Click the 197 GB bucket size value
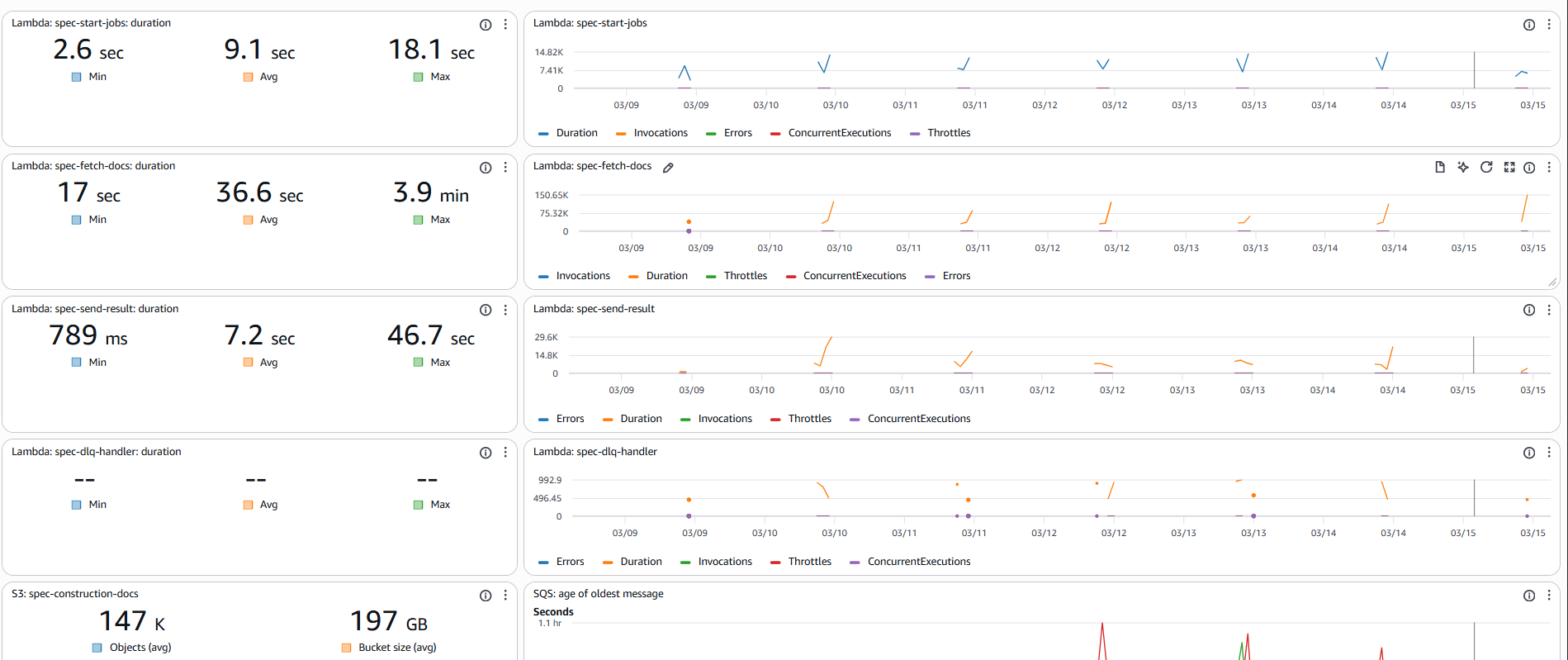Image resolution: width=1568 pixels, height=660 pixels. pyautogui.click(x=389, y=621)
